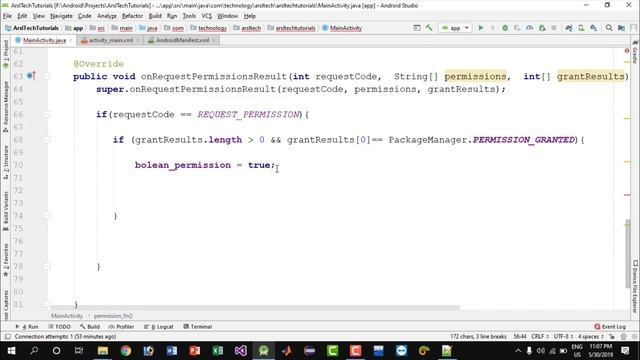Open the SDK Manager icon

click(x=594, y=28)
